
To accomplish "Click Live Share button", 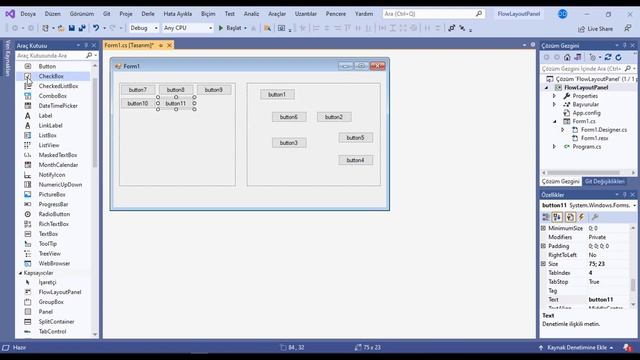I will [x=596, y=29].
